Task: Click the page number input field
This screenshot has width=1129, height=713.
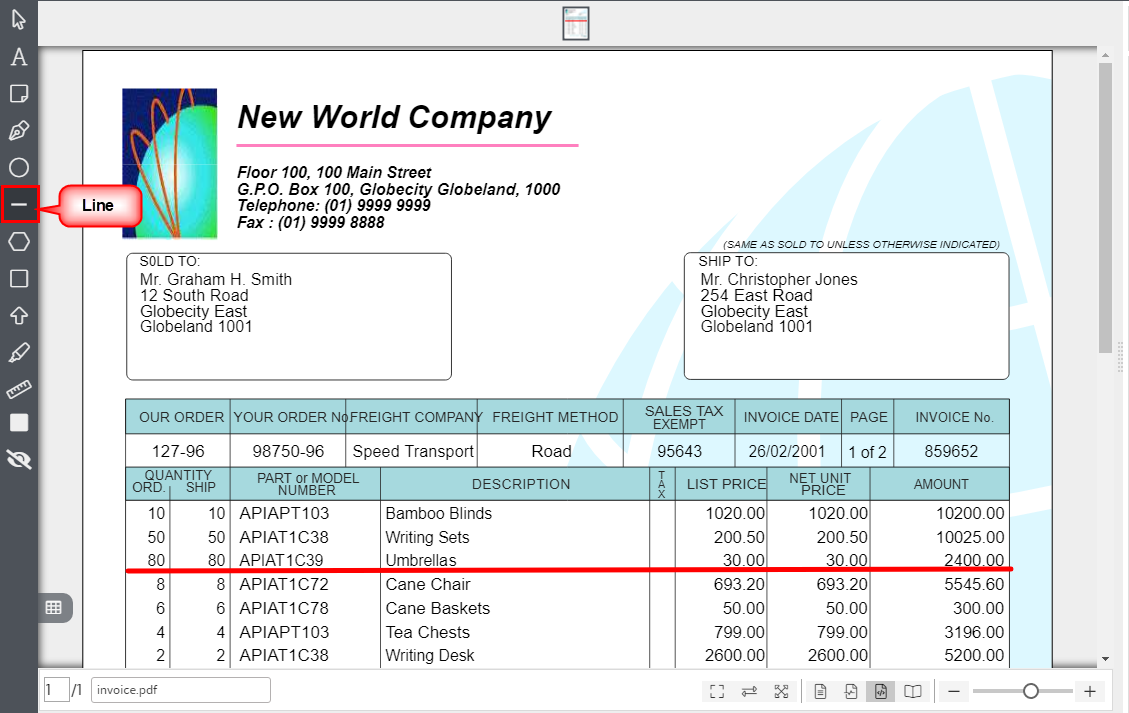Action: tap(56, 690)
